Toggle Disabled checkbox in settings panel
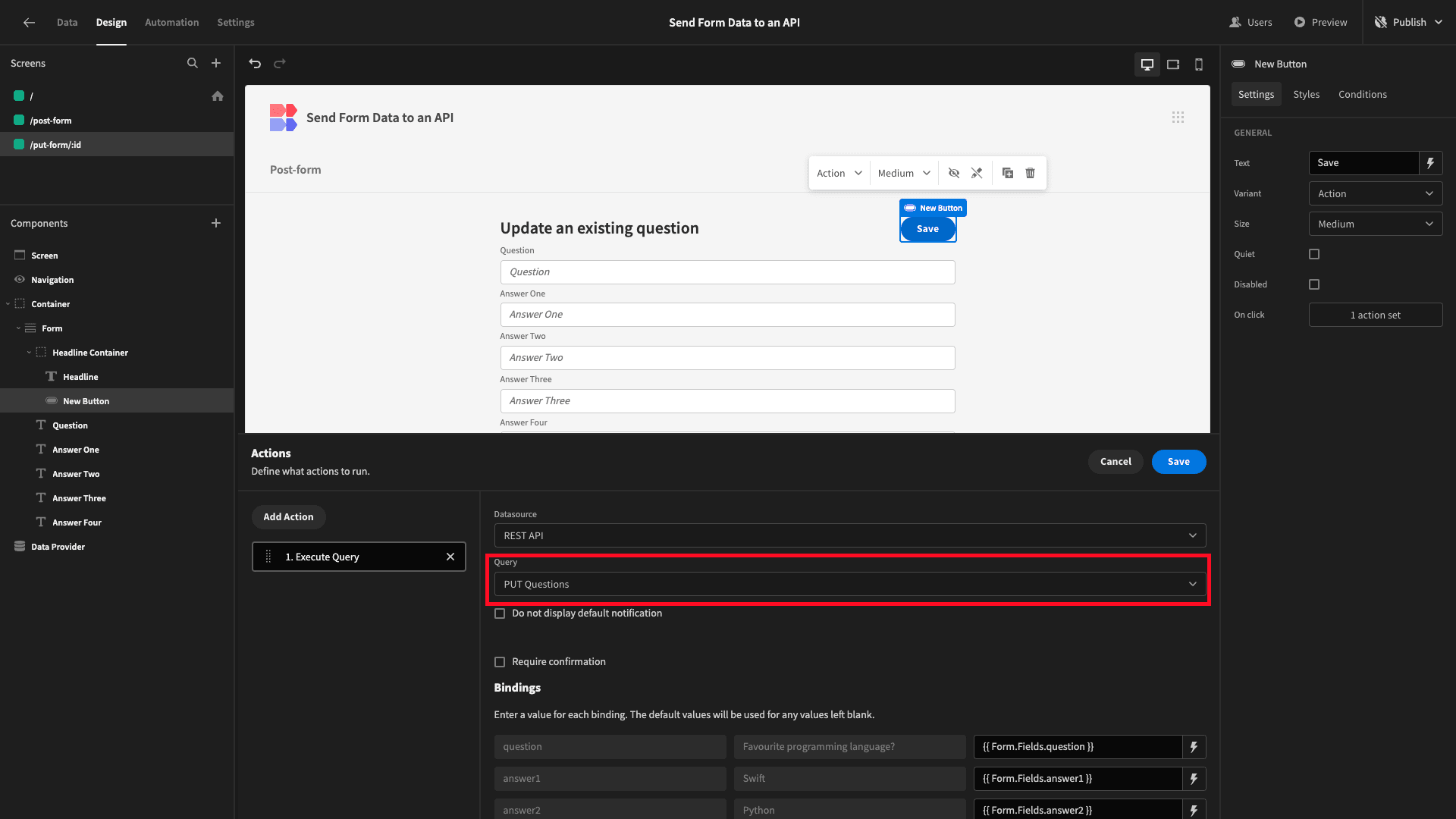 click(1314, 284)
